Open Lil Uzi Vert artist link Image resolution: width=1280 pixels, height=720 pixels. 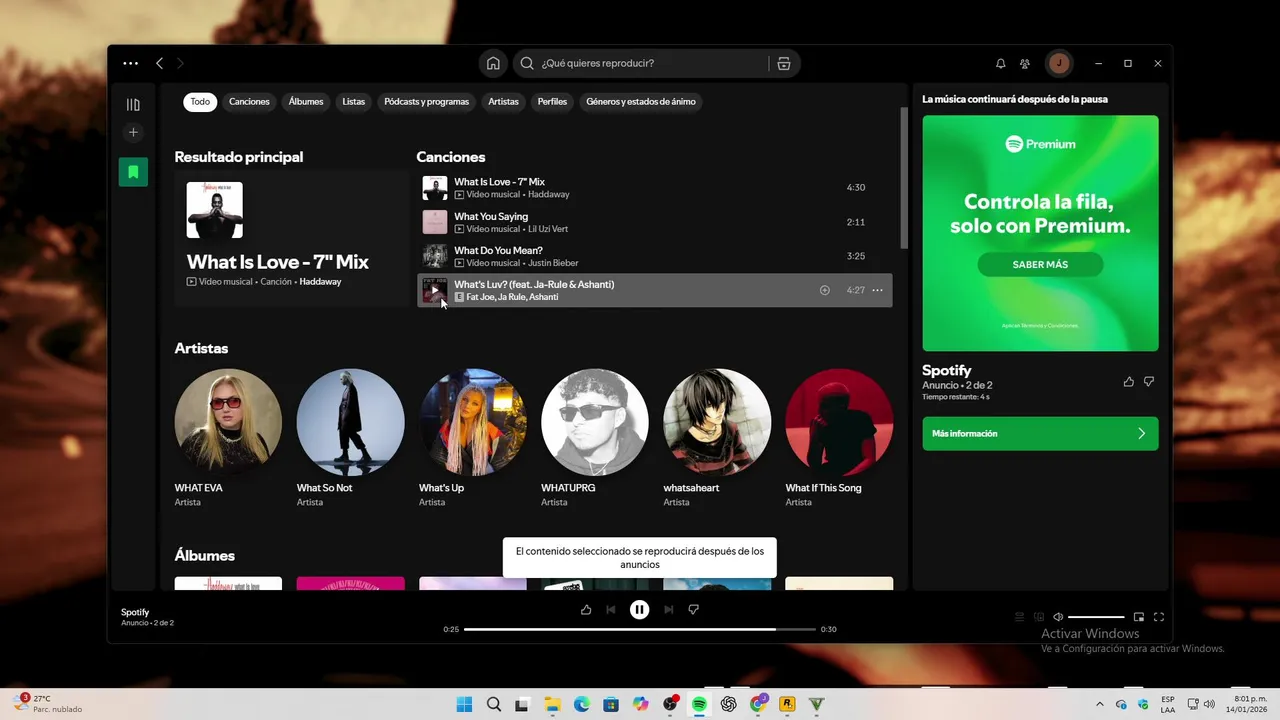coord(548,229)
